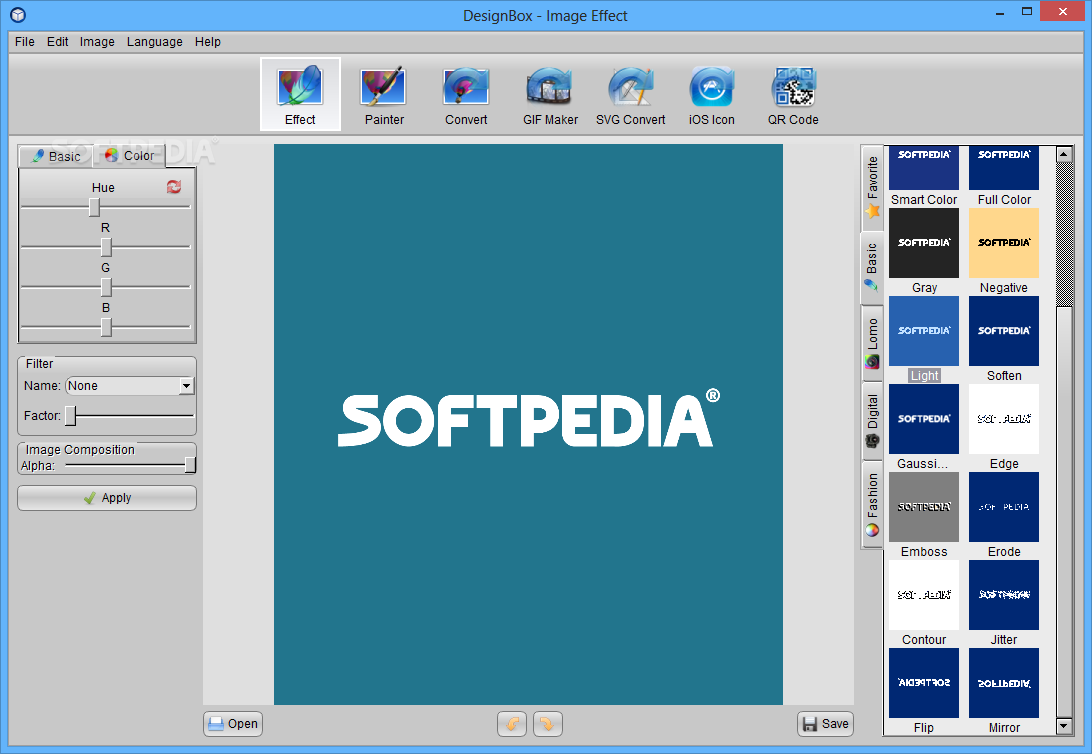
Task: Launch the GIF Maker tool
Action: [550, 94]
